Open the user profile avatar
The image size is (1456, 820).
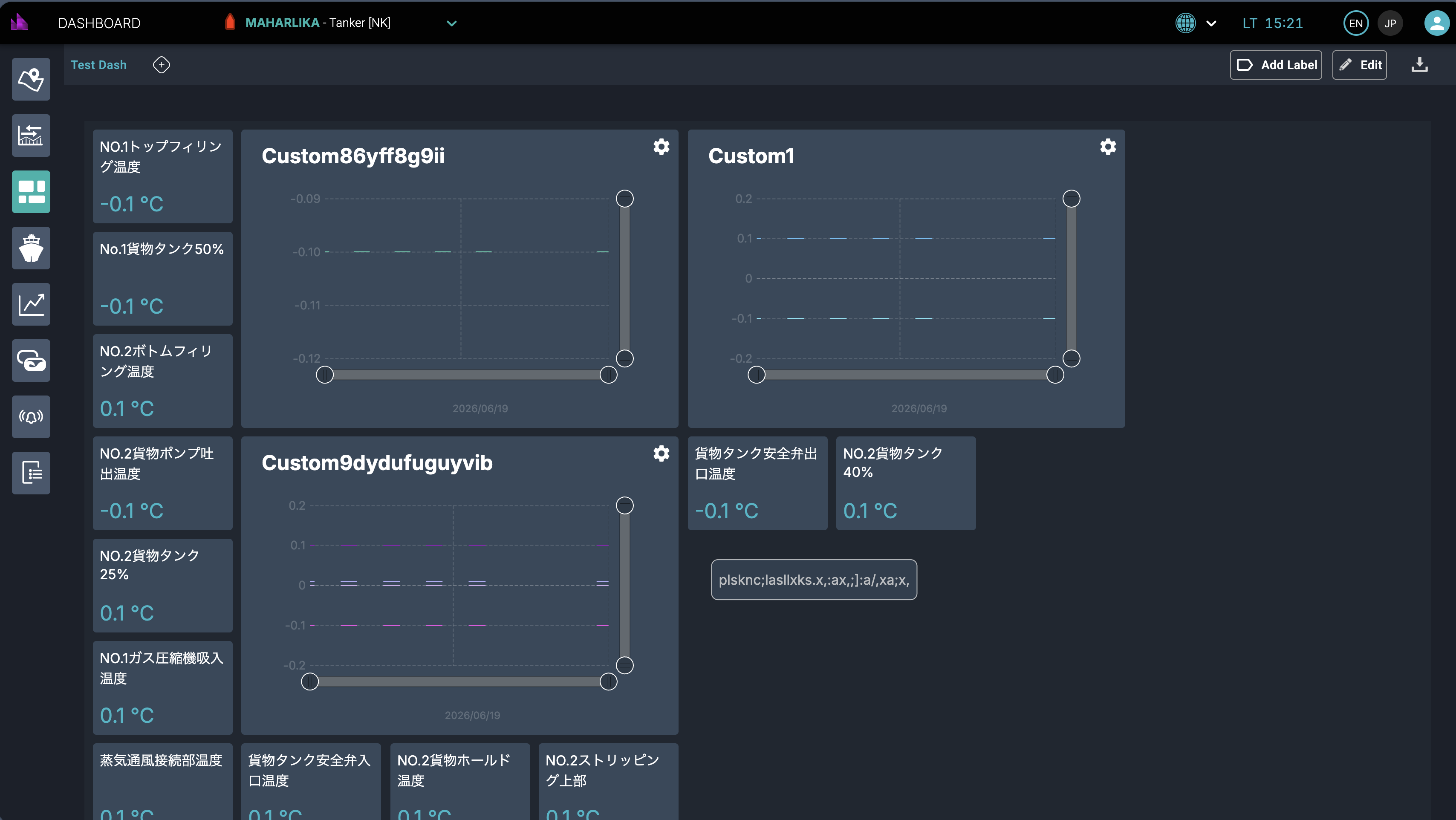[1436, 23]
